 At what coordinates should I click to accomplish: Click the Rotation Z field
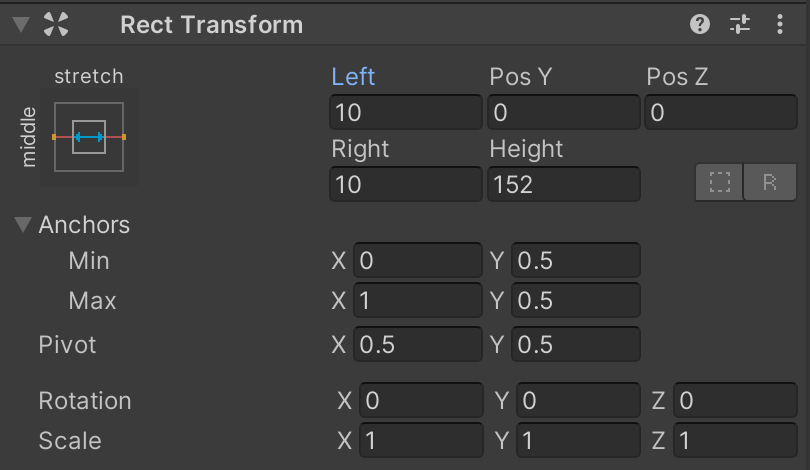(x=734, y=402)
